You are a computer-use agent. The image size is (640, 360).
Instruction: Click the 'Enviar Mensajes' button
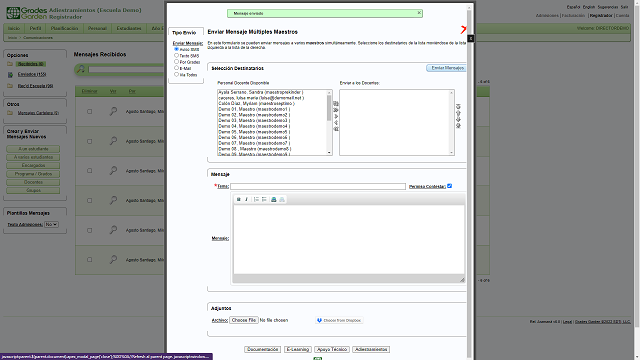tap(447, 68)
